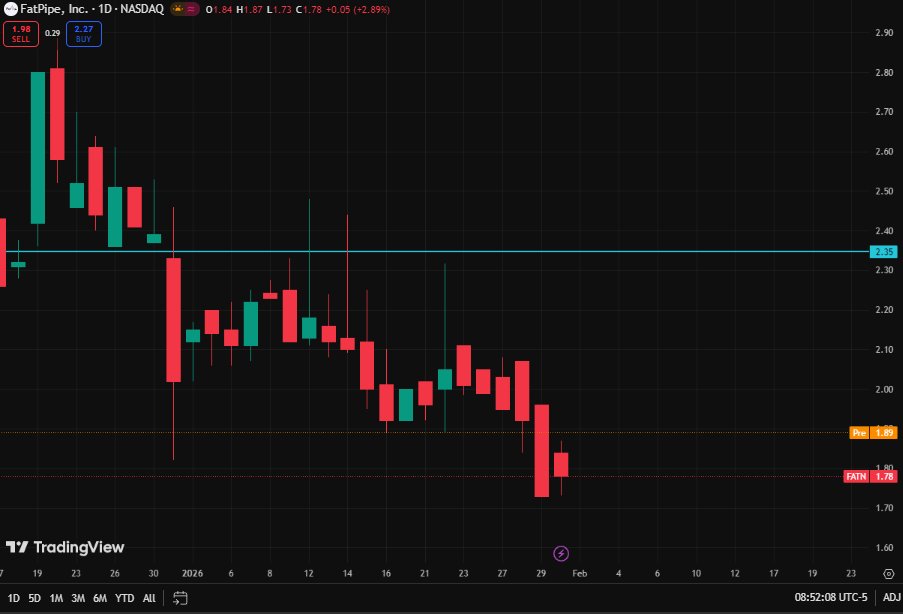
Task: Open timezone menu at 08:52:08 UTC-5
Action: tap(830, 597)
